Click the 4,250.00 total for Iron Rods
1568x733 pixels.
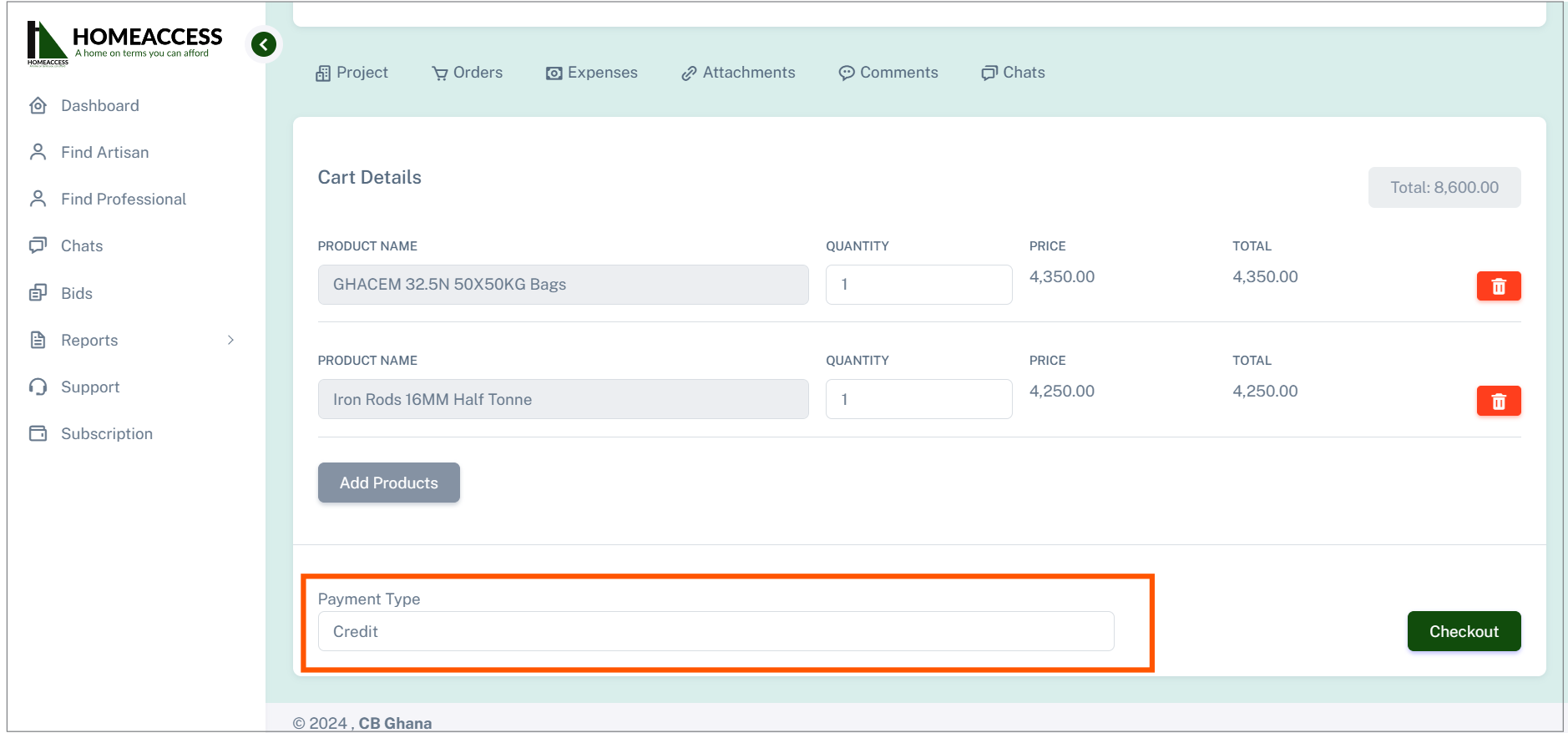tap(1265, 391)
